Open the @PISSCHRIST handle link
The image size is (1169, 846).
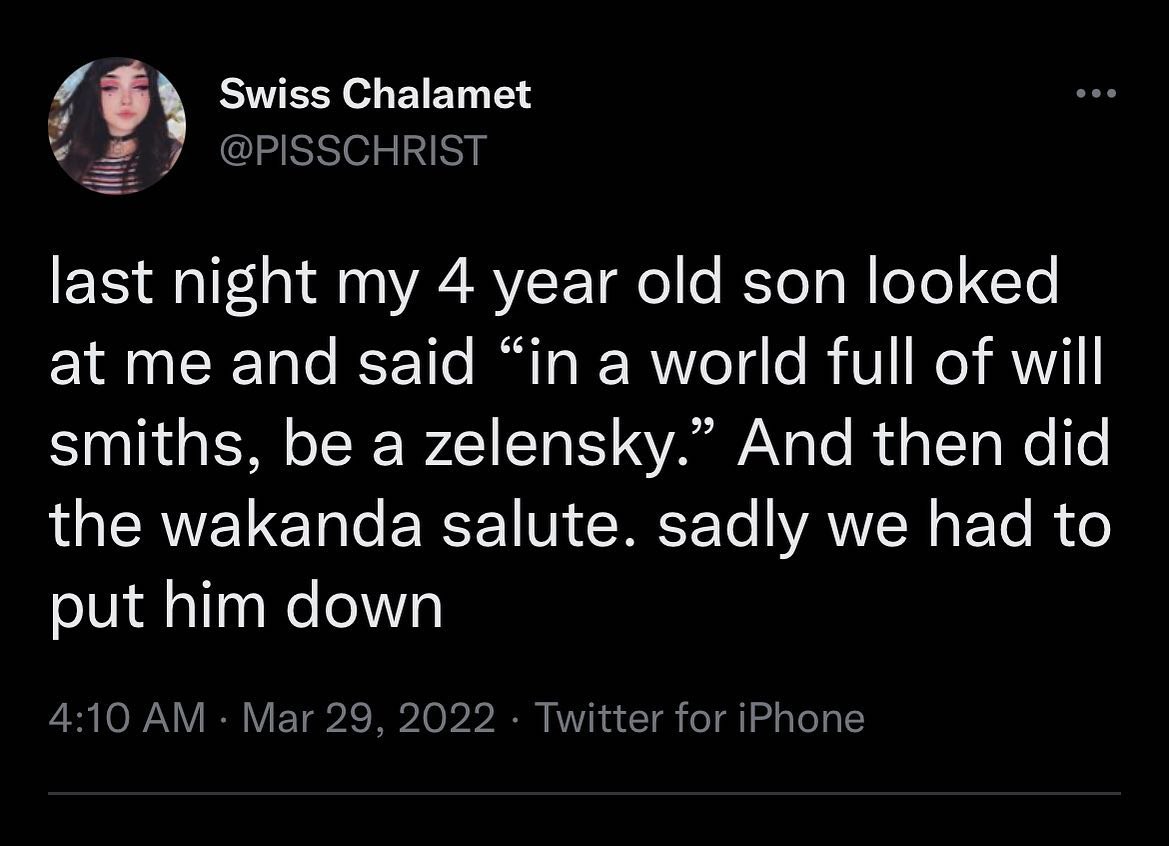[352, 151]
